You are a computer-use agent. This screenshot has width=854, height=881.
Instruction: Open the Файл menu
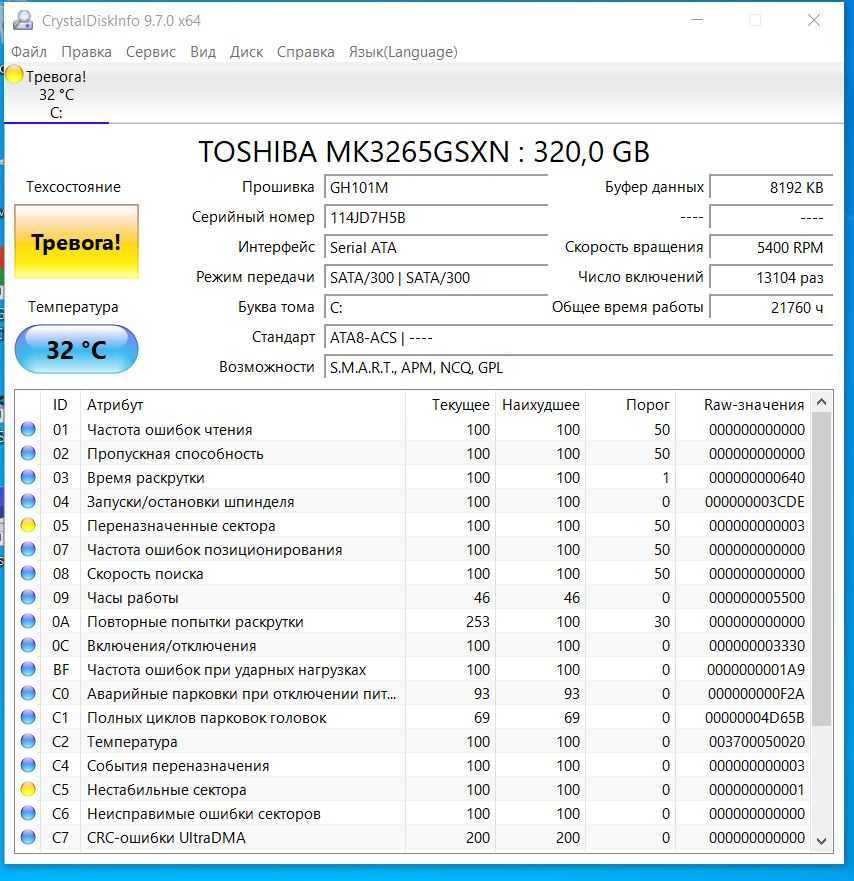pos(29,52)
